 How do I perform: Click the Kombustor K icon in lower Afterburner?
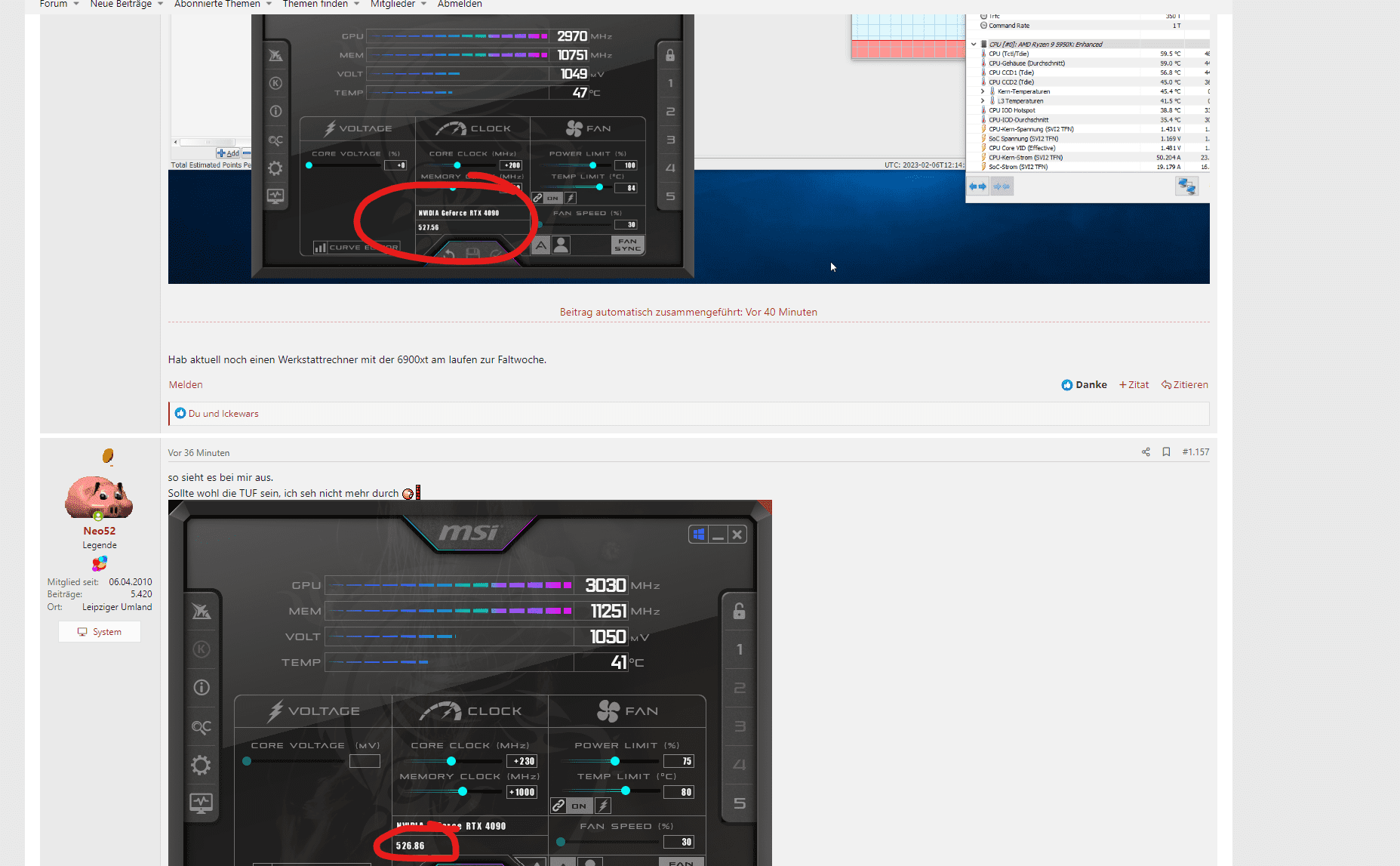pos(201,649)
